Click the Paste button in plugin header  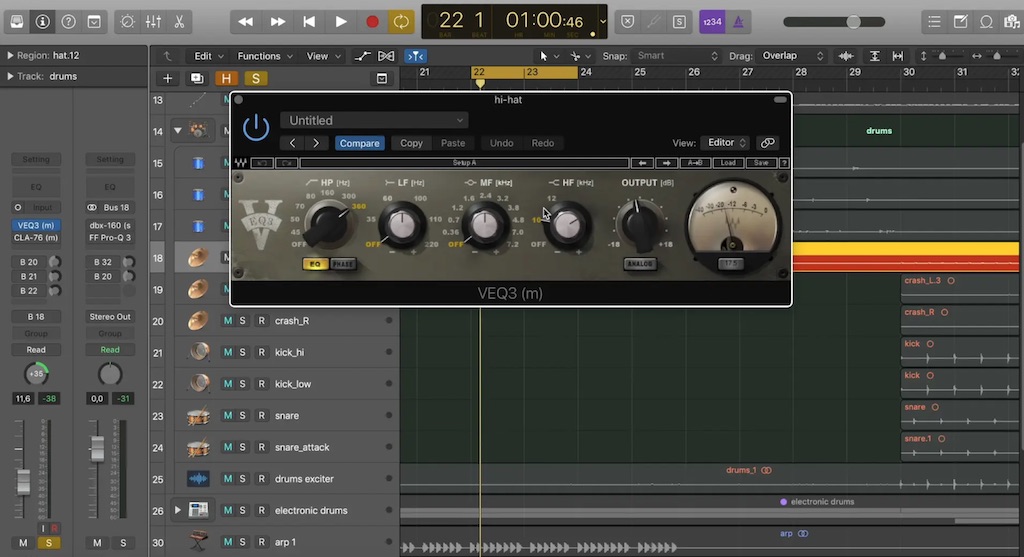tap(453, 143)
